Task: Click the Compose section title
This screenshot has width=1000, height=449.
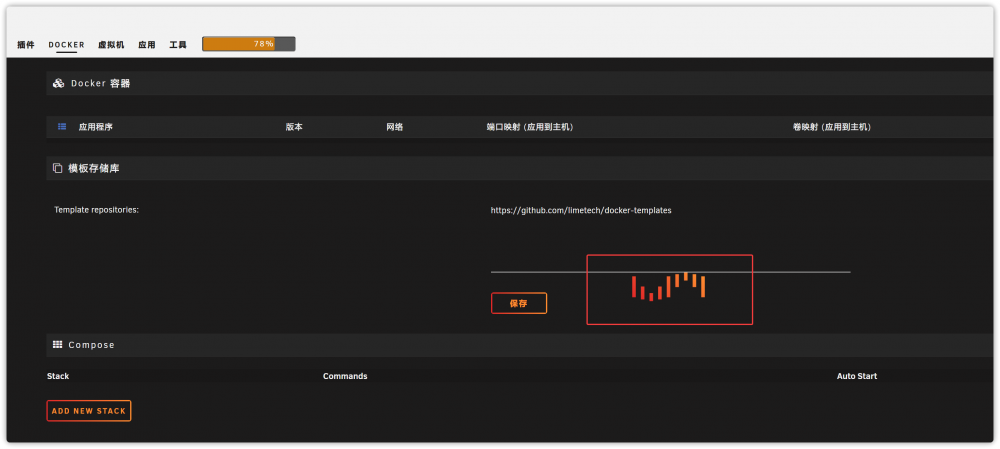Action: (x=92, y=345)
